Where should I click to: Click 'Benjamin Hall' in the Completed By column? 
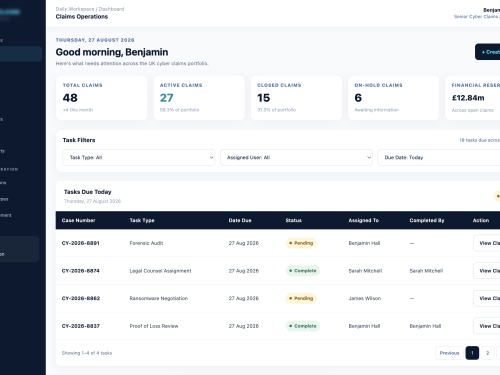tap(425, 326)
